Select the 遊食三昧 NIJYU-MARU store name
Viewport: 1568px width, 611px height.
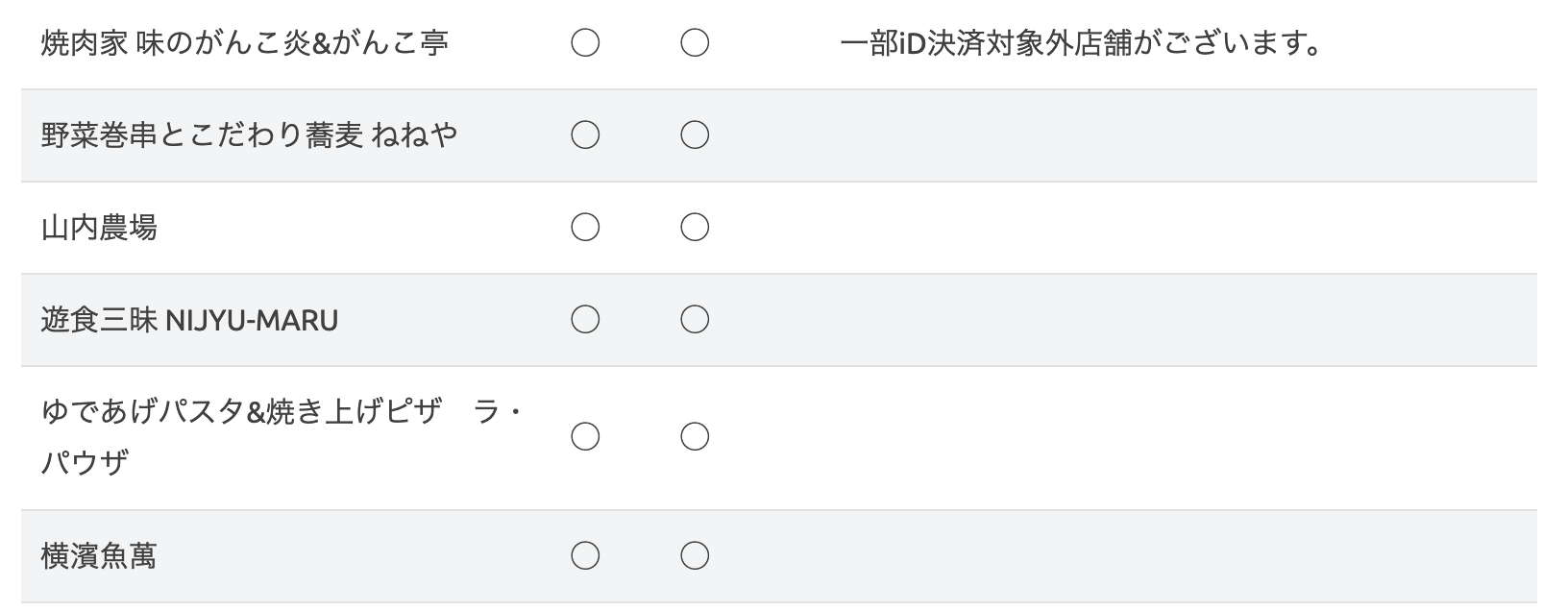(189, 320)
